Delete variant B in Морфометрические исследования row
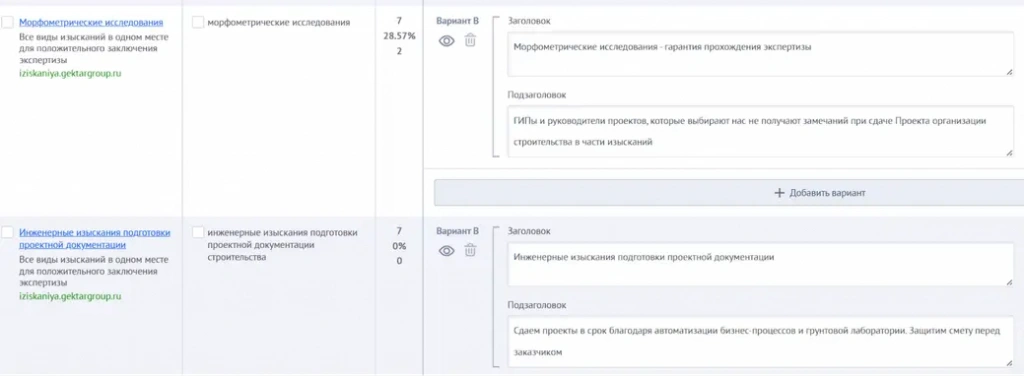This screenshot has width=1024, height=376. coord(470,40)
